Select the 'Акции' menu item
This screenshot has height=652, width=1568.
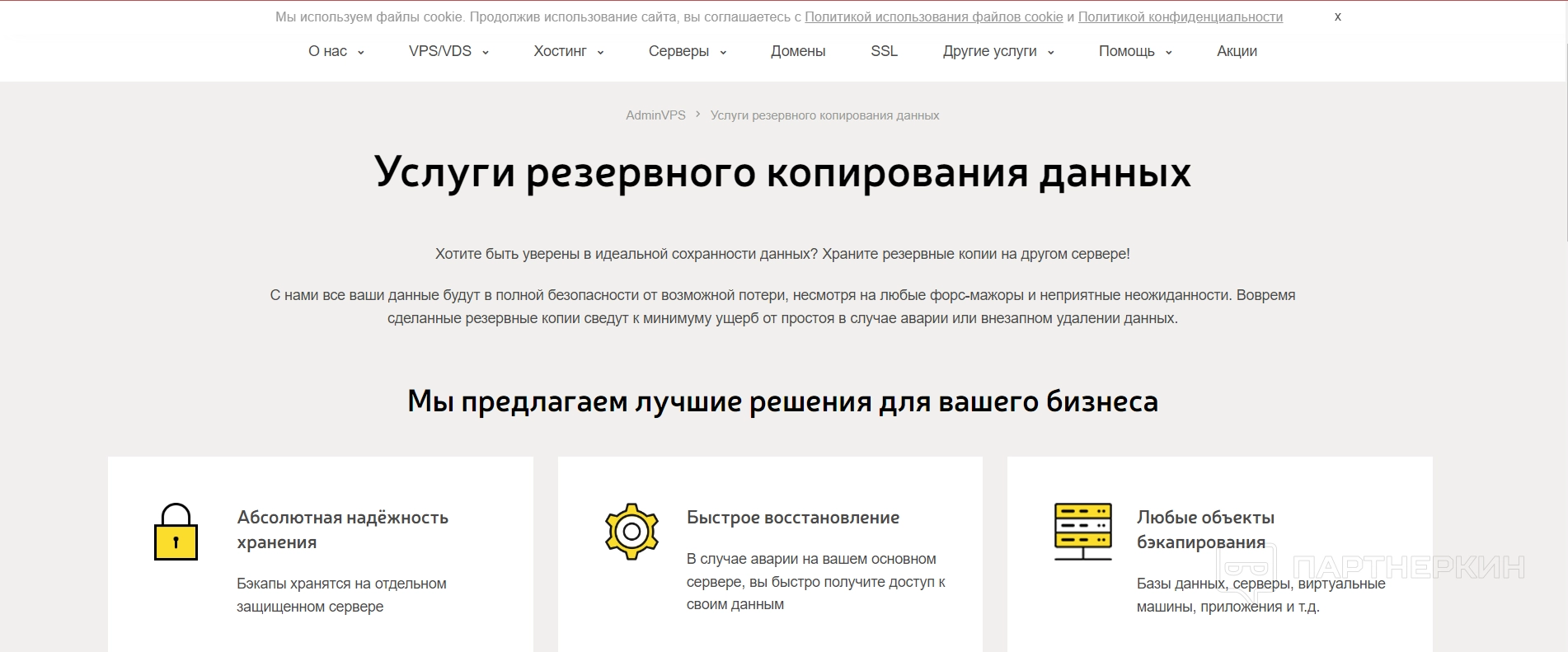pos(1237,51)
